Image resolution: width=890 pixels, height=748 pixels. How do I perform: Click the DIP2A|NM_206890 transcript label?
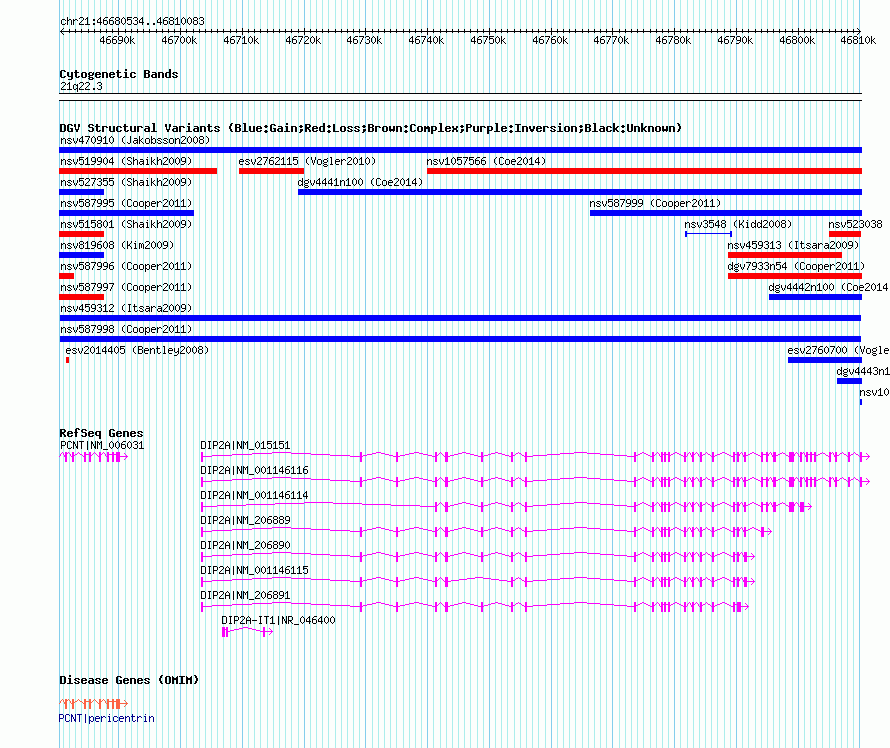point(245,545)
